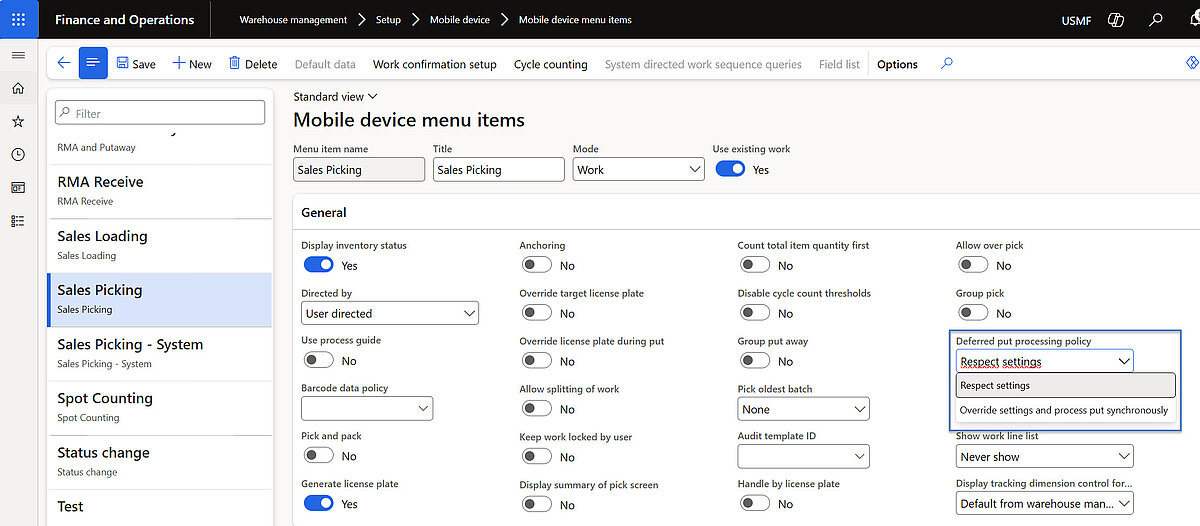Click the back arrow in toolbar
This screenshot has height=526, width=1200.
tap(64, 63)
